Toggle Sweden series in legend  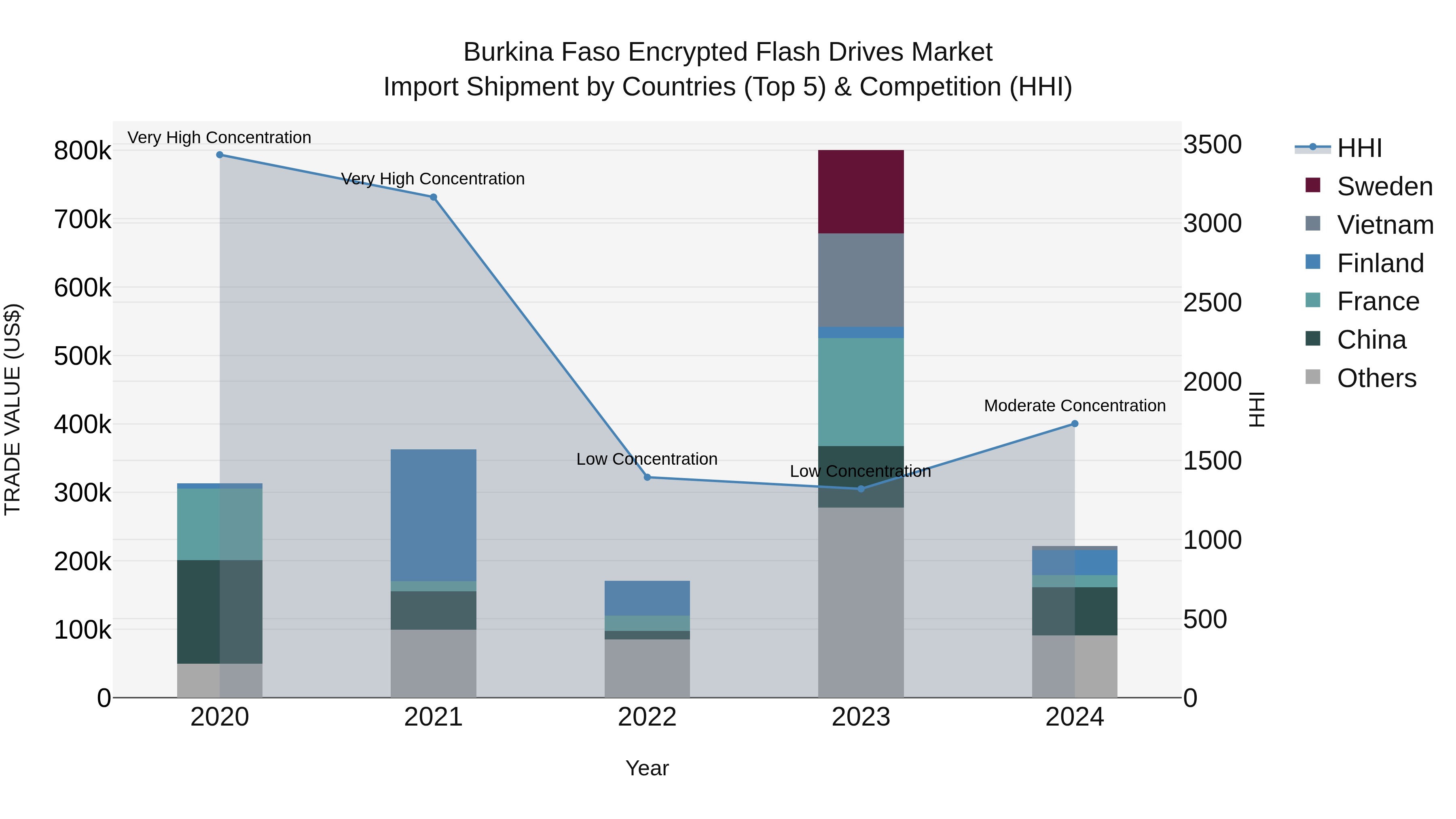(x=1369, y=186)
